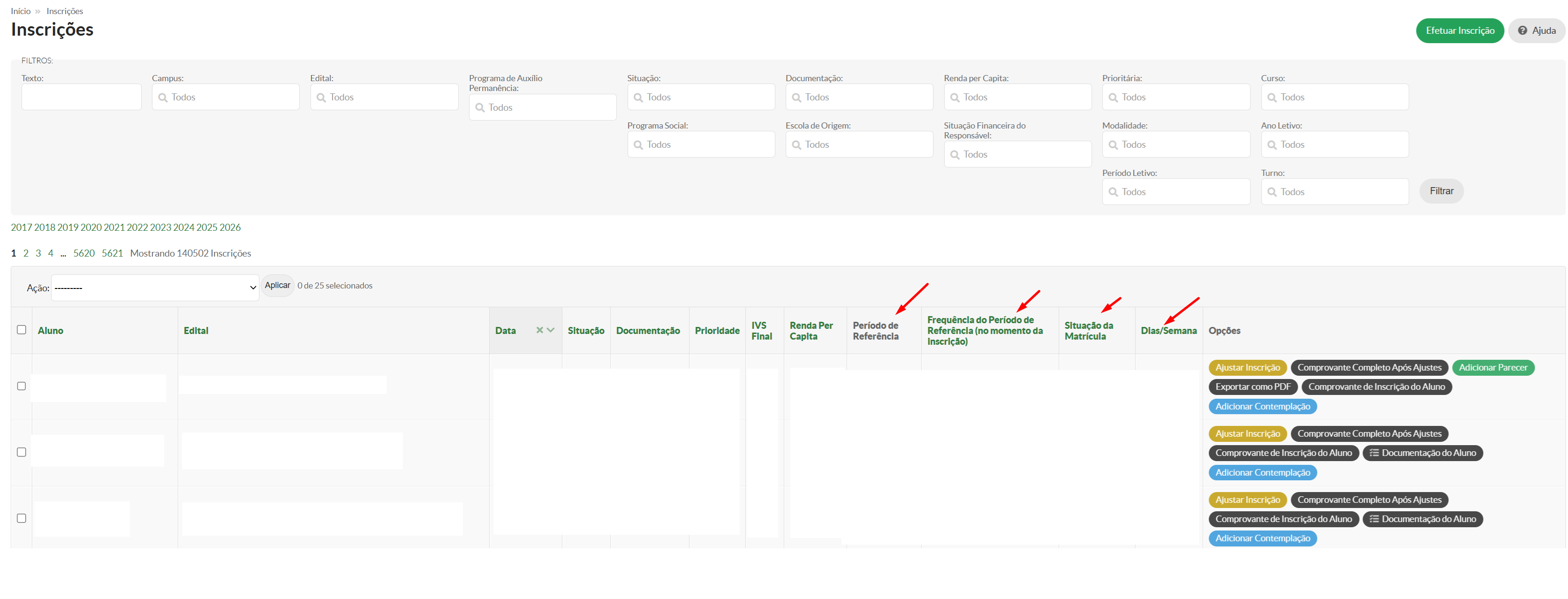Filter inscriptions by year 2024

183,227
